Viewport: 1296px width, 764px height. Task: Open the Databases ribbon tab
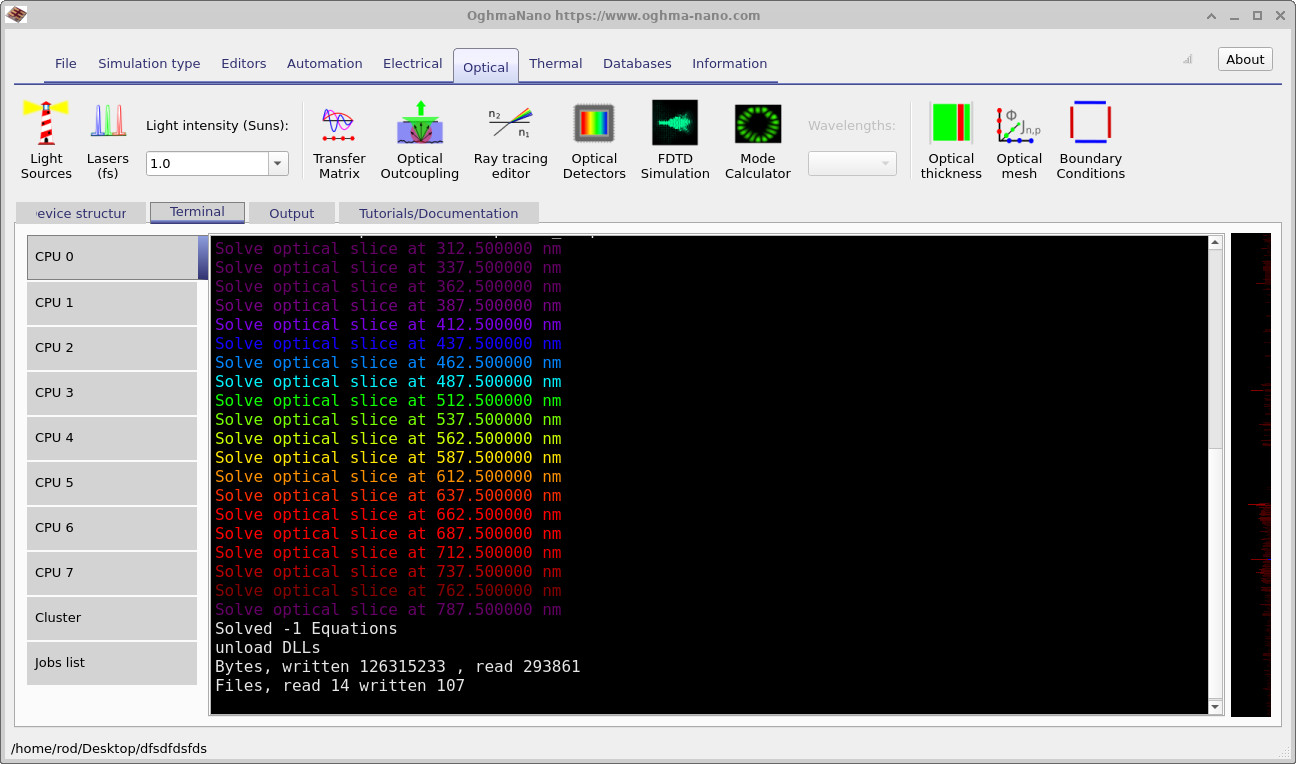point(637,63)
